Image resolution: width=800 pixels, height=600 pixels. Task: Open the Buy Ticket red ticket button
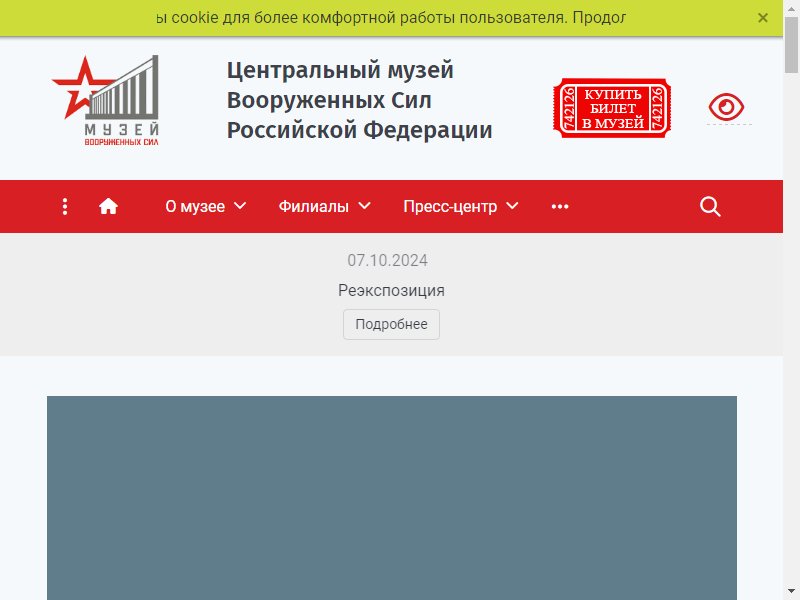point(612,108)
